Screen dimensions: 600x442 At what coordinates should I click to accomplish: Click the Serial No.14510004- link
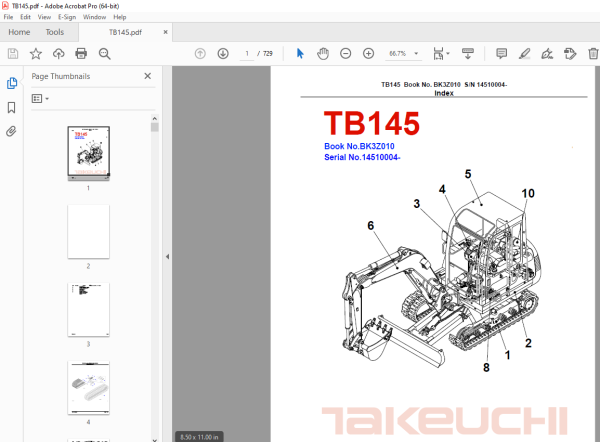tap(362, 157)
